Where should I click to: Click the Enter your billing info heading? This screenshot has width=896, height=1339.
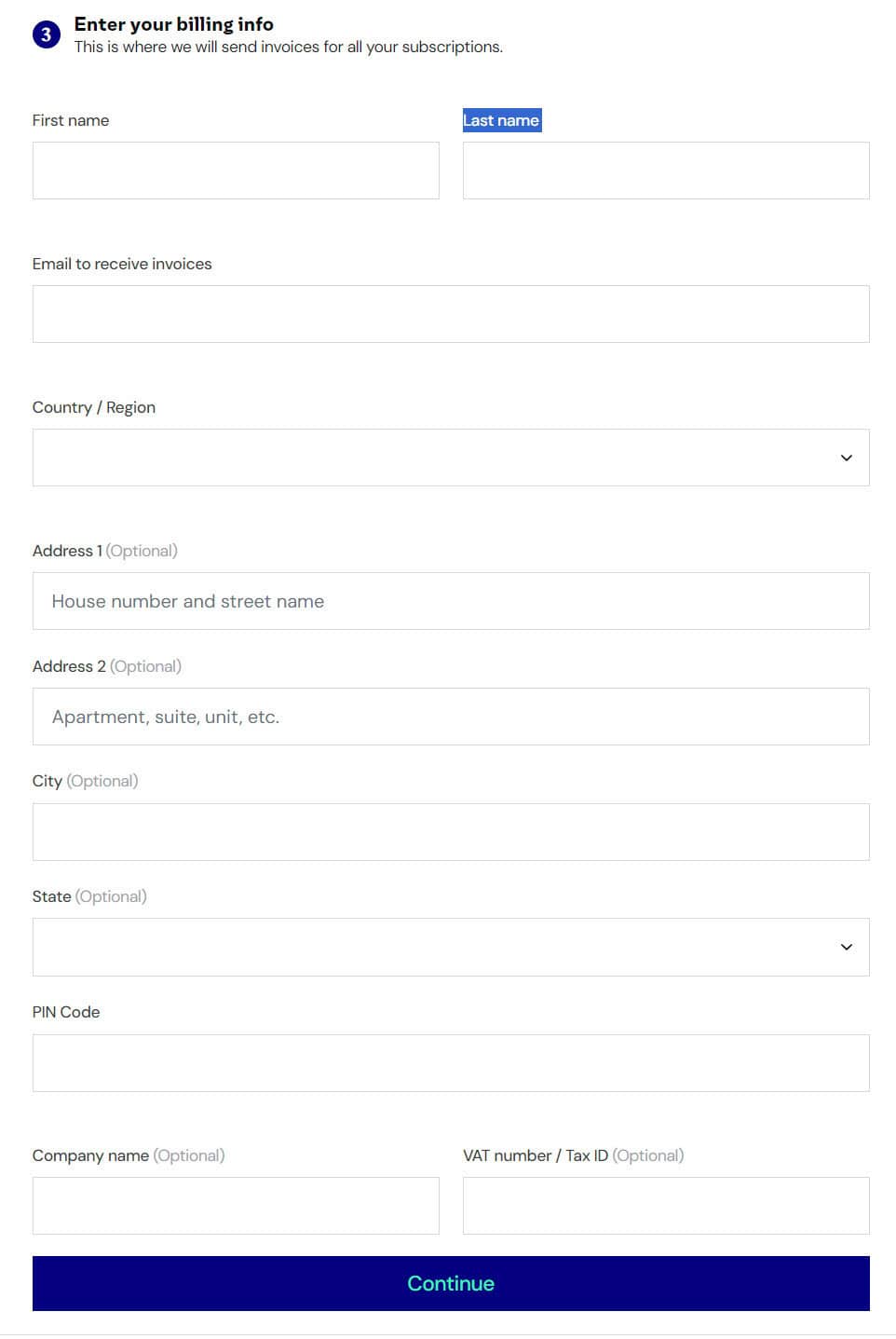tap(174, 24)
